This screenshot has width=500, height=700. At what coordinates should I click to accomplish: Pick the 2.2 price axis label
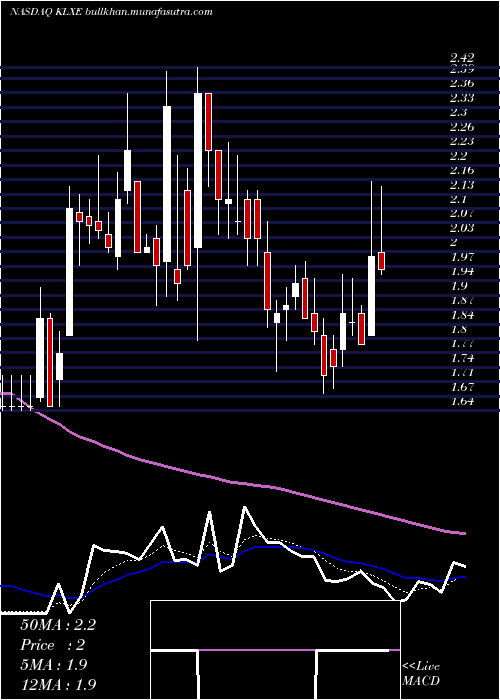click(x=458, y=156)
